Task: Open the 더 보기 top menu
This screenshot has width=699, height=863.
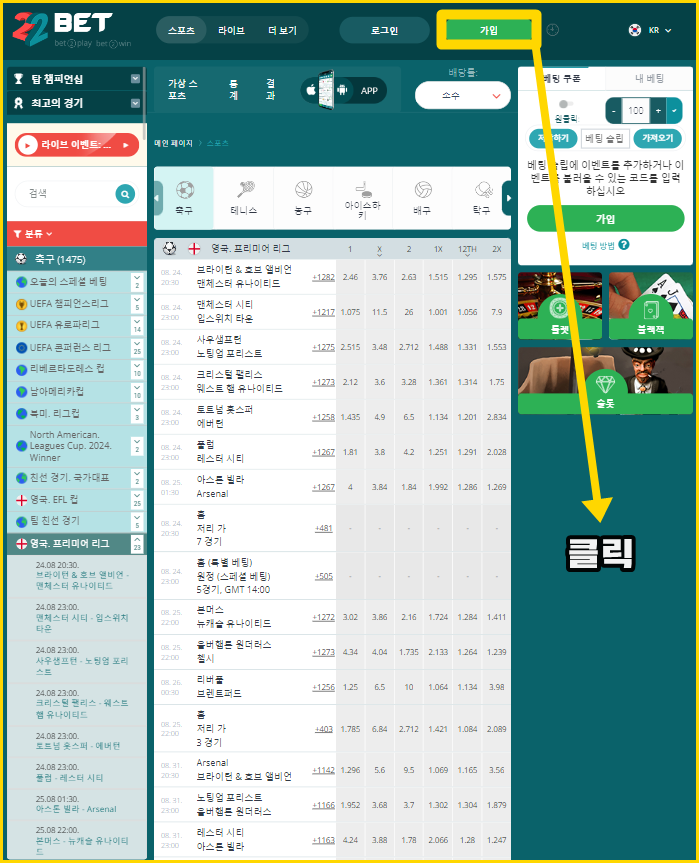Action: (x=282, y=30)
